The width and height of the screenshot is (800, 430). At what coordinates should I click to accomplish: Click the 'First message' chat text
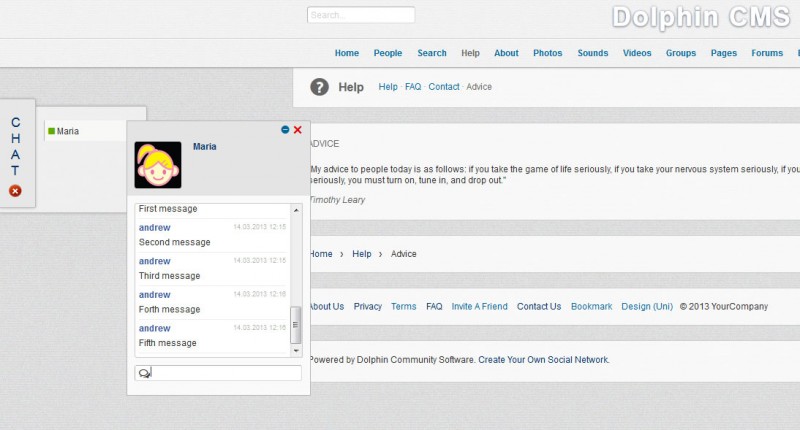pyautogui.click(x=168, y=209)
